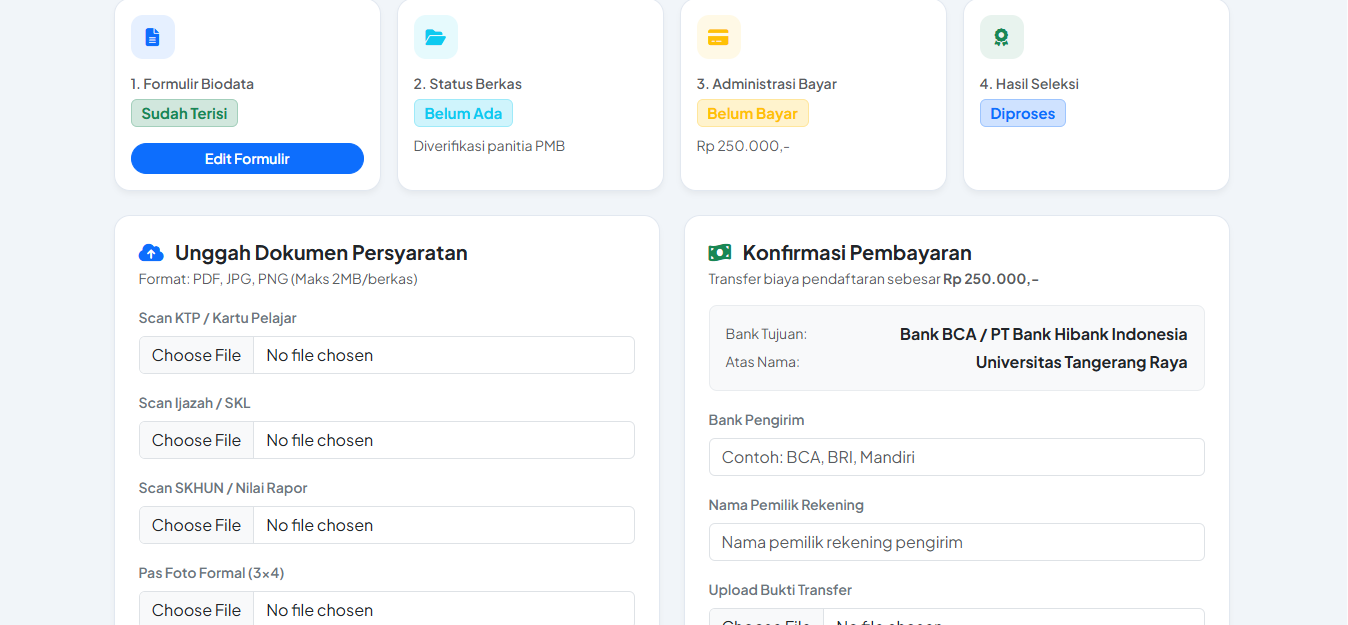1348x625 pixels.
Task: Click the 'Rp 250.000,-' amount under Belum Bayar
Action: click(743, 146)
